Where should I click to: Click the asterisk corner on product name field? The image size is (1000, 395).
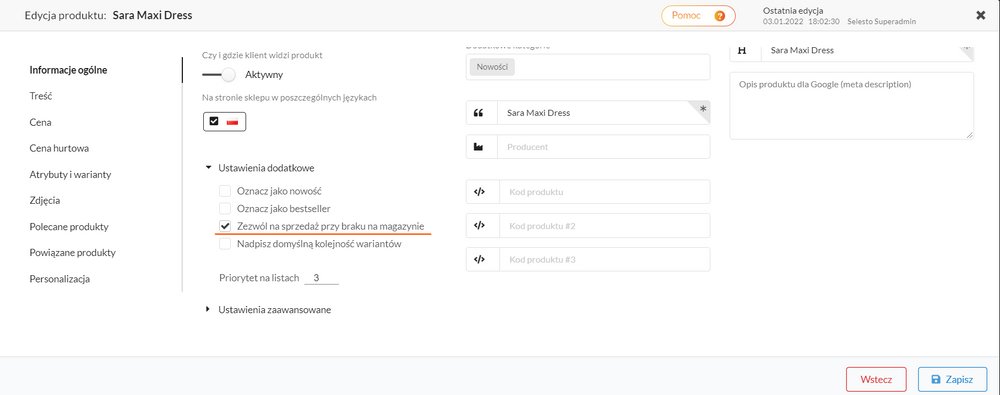click(x=703, y=108)
